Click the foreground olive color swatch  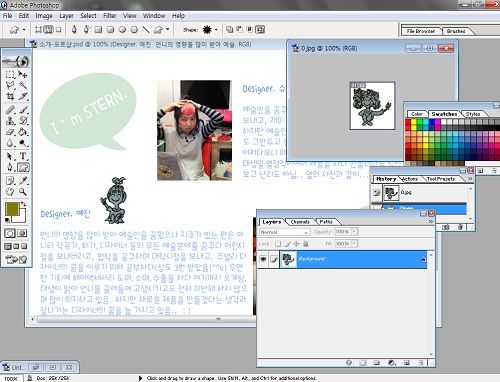[x=12, y=209]
